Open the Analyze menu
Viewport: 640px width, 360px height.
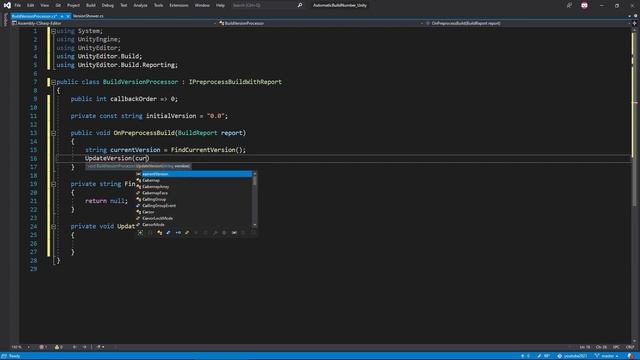(x=140, y=5)
